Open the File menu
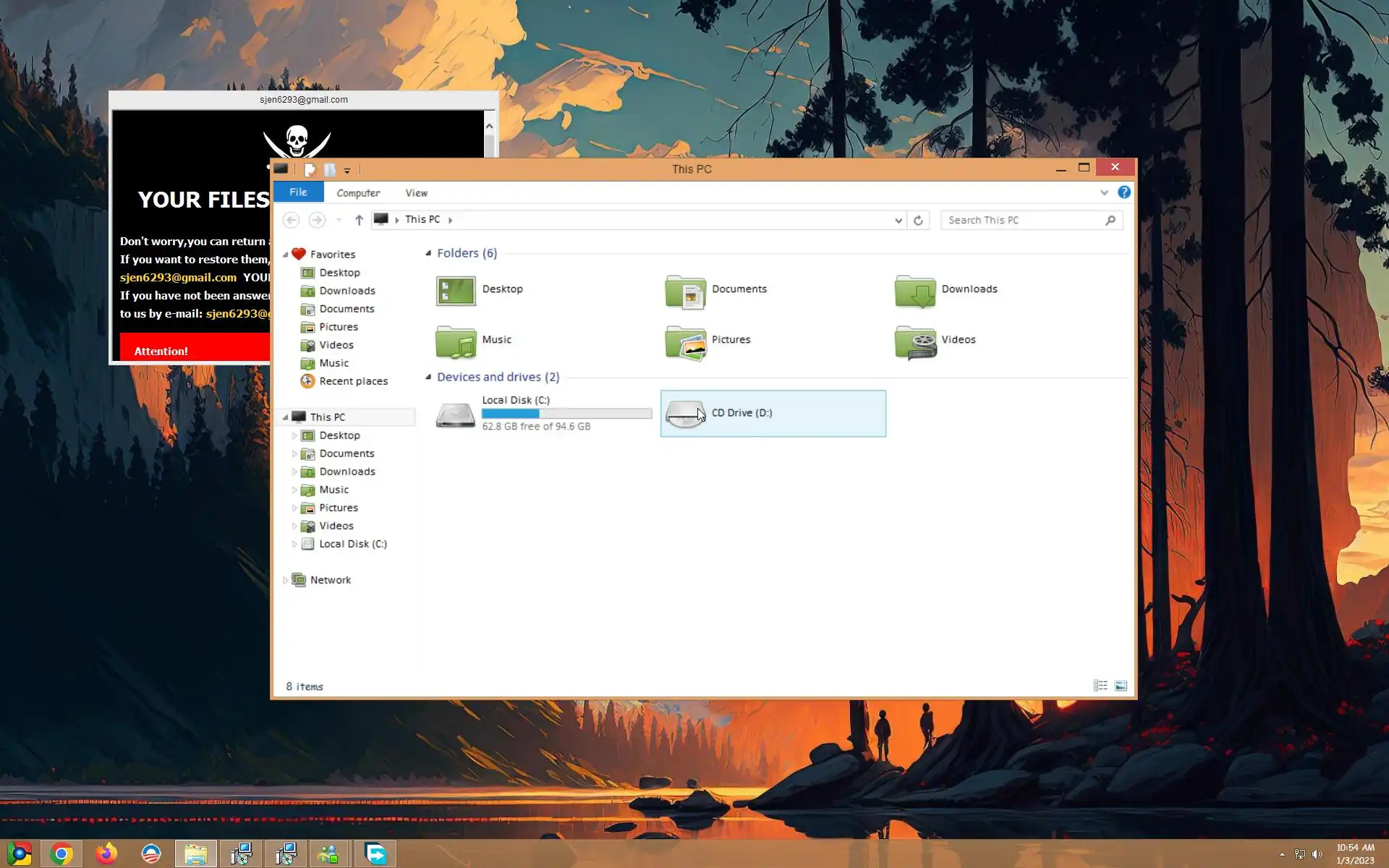This screenshot has height=868, width=1389. (298, 192)
